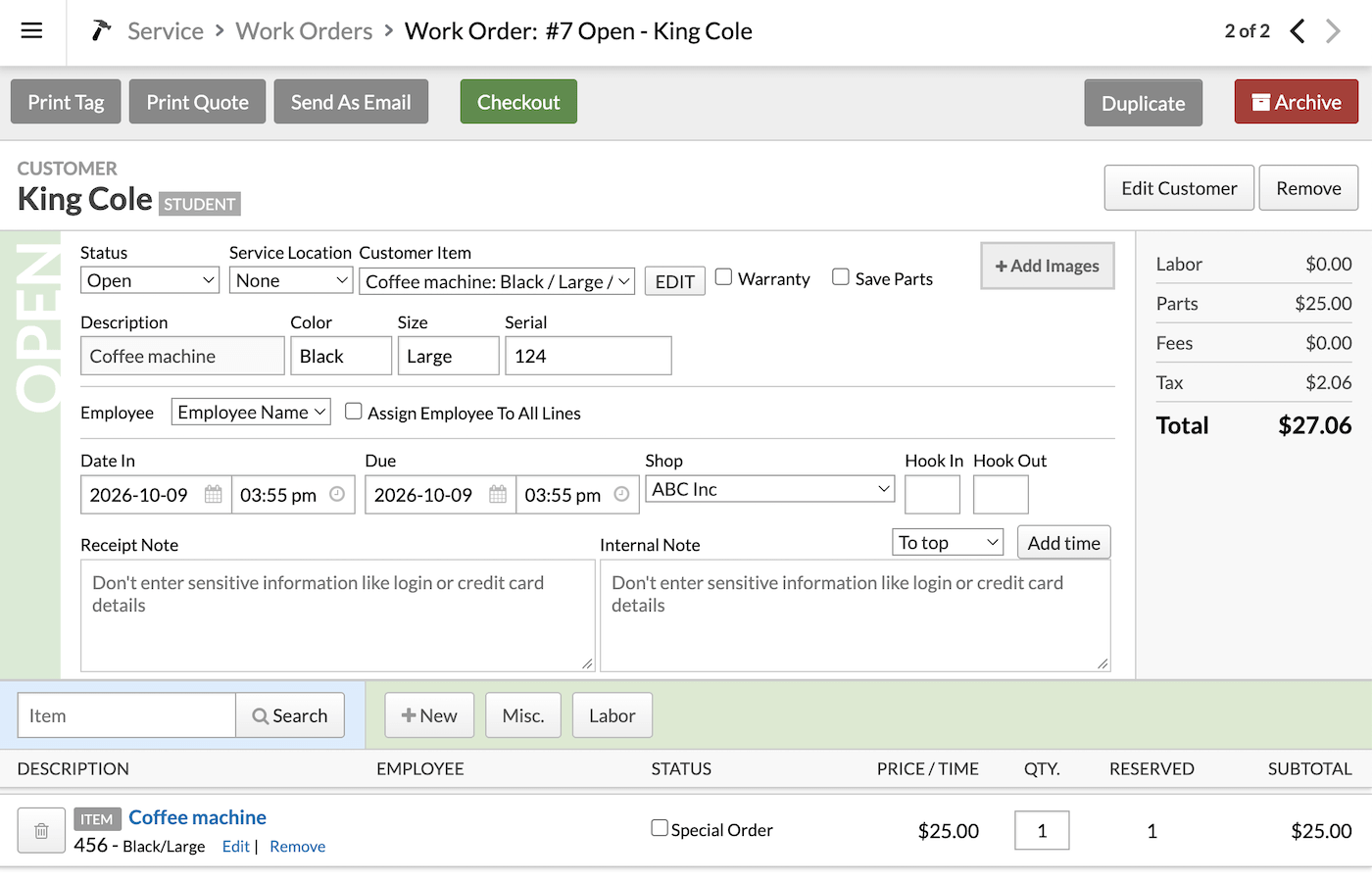Open the Due time clock icon
This screenshot has width=1372, height=881.
tap(621, 495)
